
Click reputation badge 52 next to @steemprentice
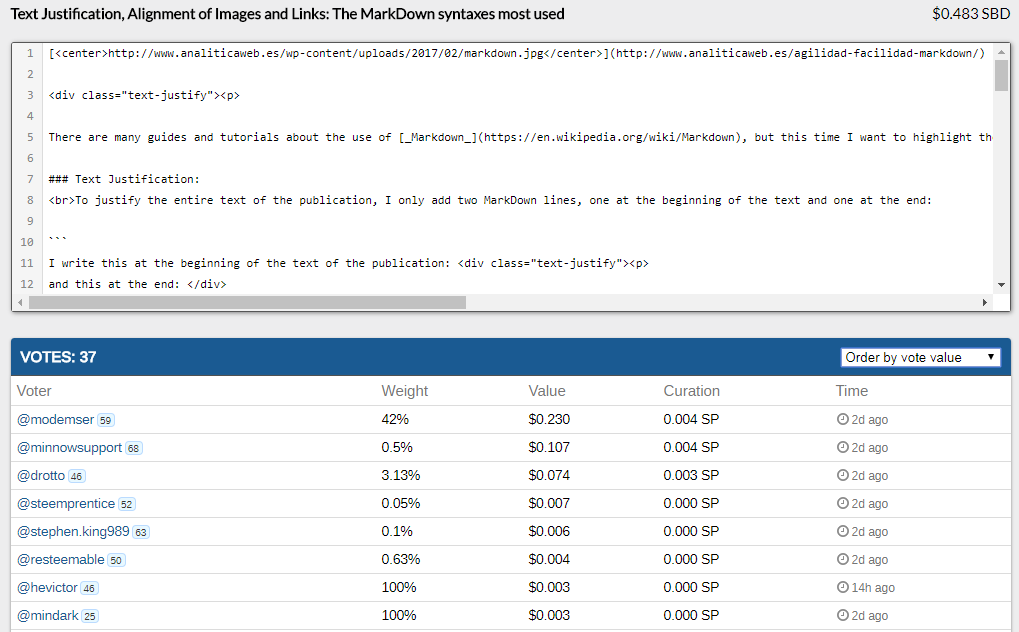pos(126,505)
